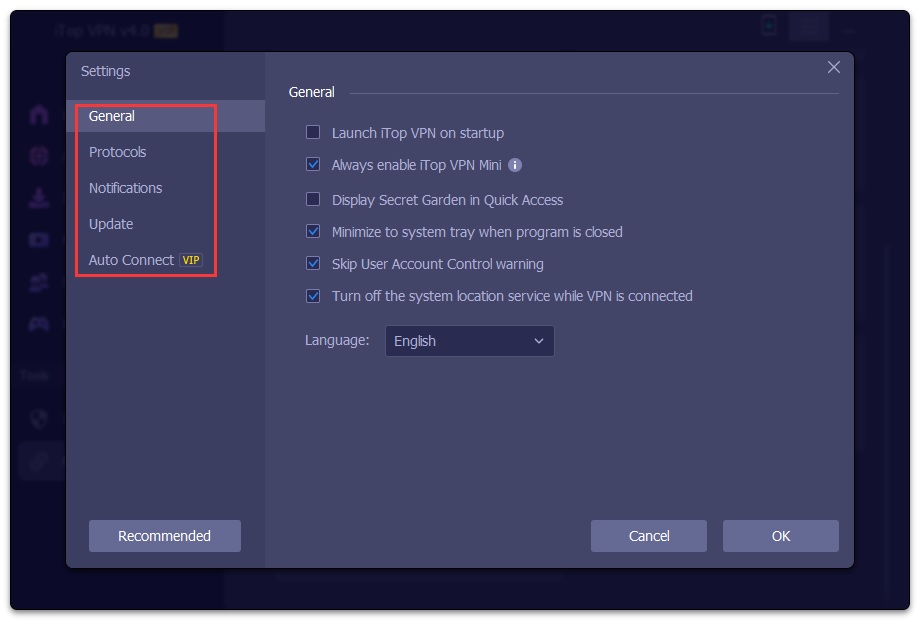Open the Language dropdown showing English
Image resolution: width=920 pixels, height=620 pixels.
[469, 341]
